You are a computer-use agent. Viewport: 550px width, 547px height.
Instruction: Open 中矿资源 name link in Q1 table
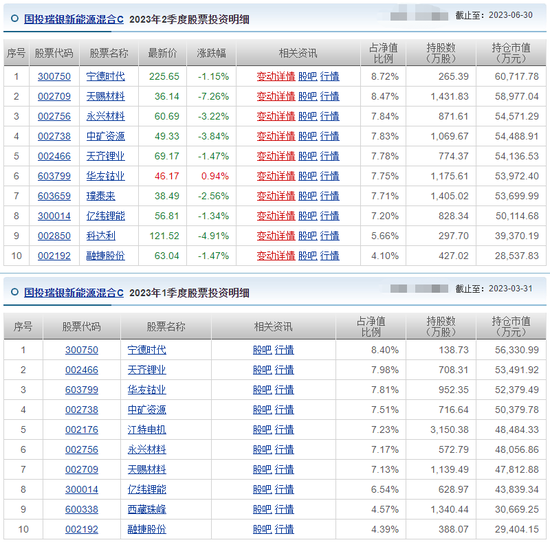[147, 410]
